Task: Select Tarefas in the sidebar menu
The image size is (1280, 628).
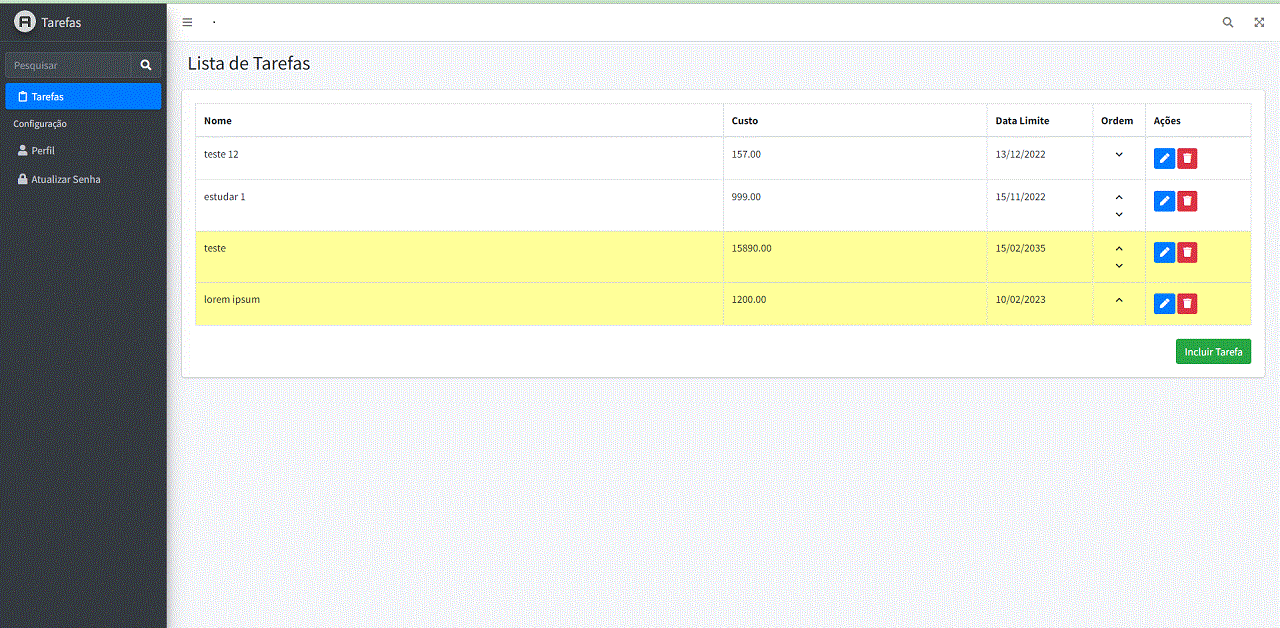Action: pos(83,96)
